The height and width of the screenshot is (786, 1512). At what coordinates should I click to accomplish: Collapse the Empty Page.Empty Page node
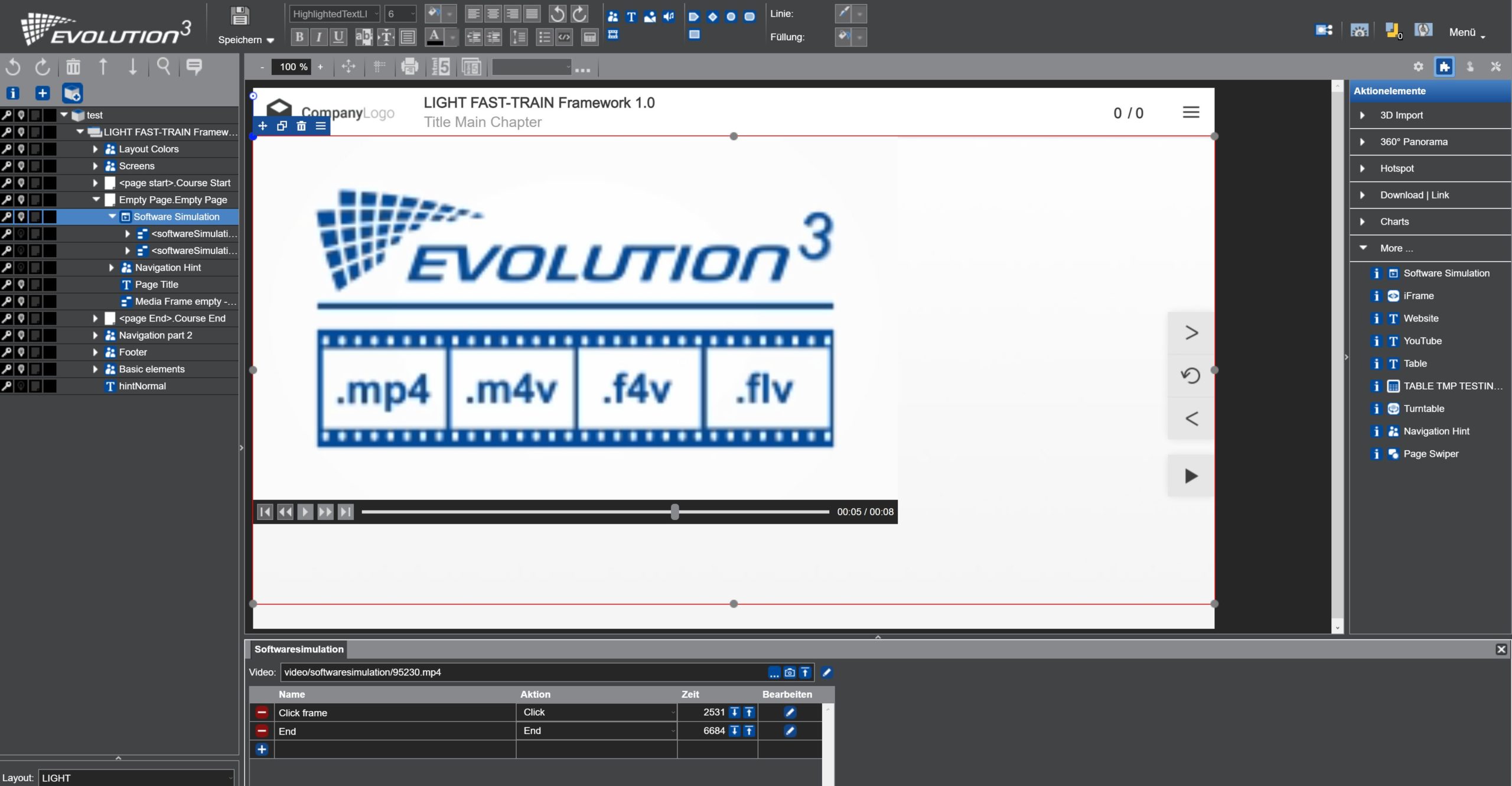tap(96, 200)
